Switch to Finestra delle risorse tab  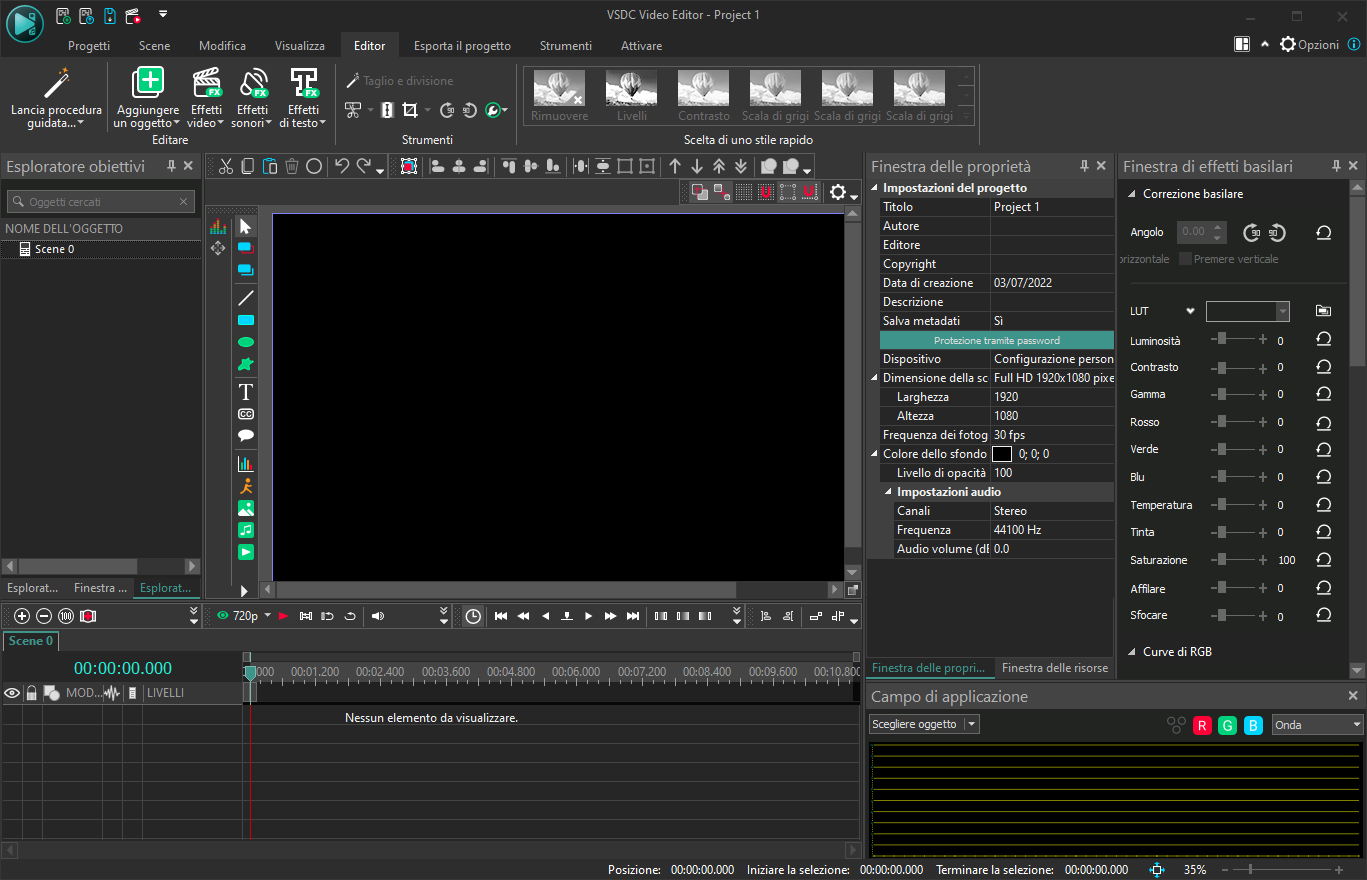[1054, 668]
